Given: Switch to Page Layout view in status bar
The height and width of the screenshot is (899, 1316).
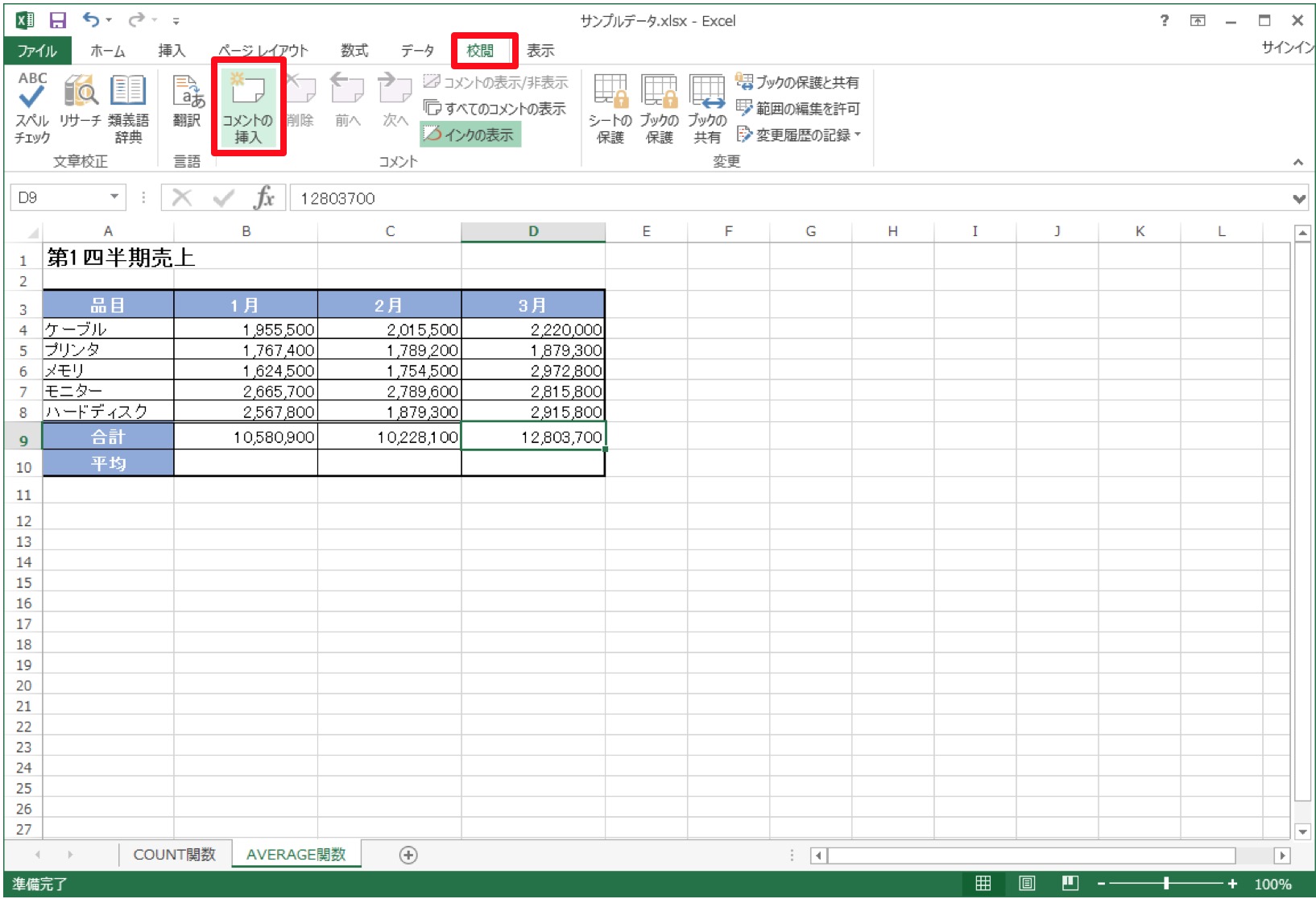Looking at the screenshot, I should pos(1027,884).
